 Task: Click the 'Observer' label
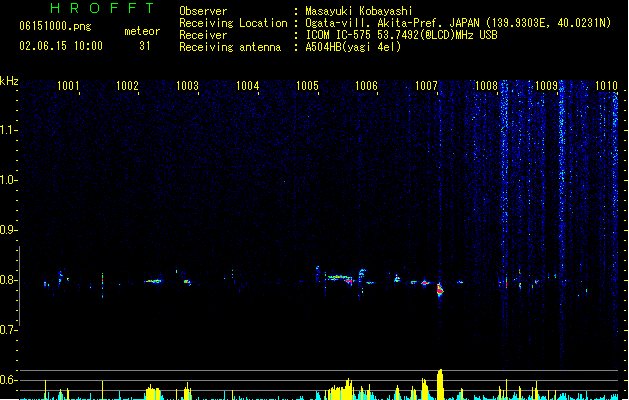203,11
